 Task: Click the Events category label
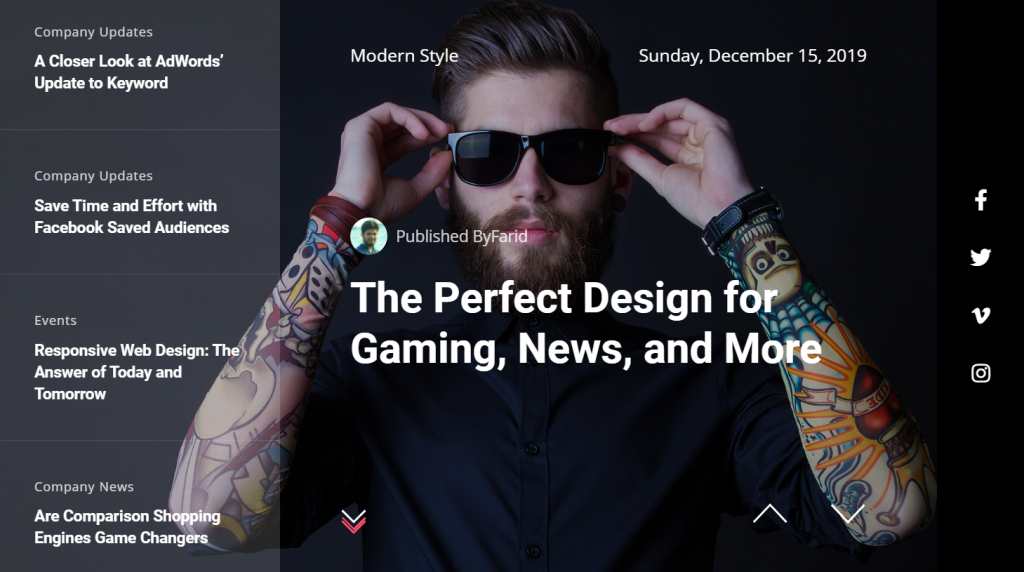pyautogui.click(x=56, y=321)
